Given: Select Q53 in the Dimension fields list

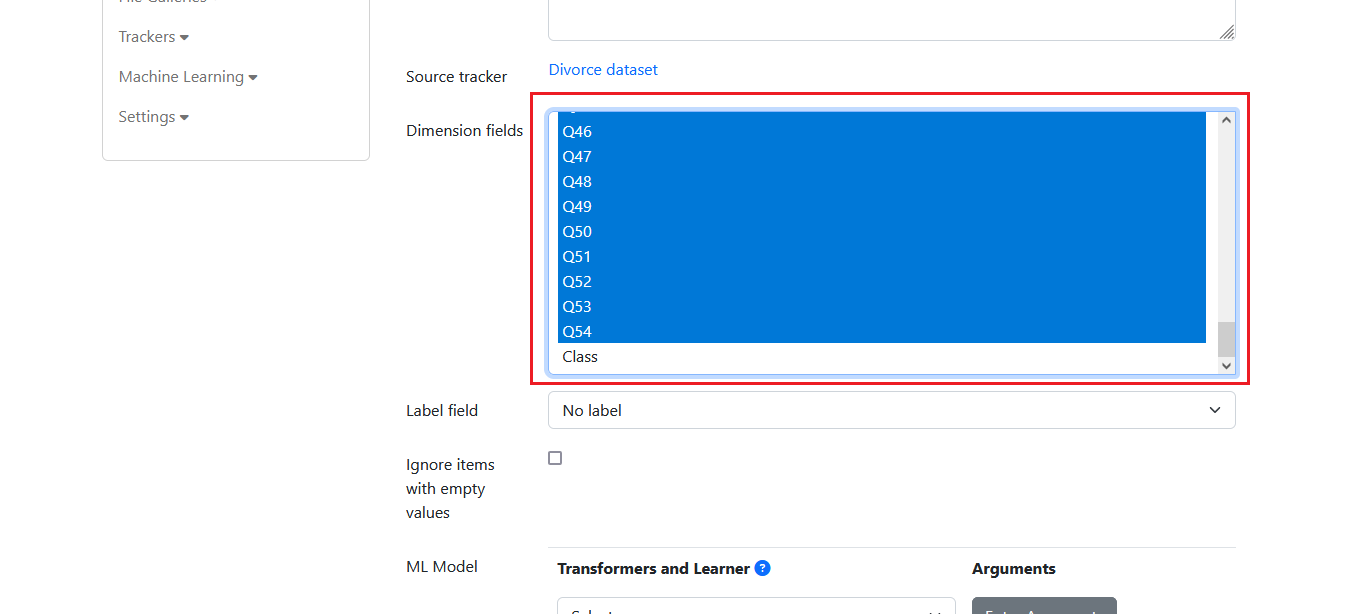Looking at the screenshot, I should pos(881,306).
